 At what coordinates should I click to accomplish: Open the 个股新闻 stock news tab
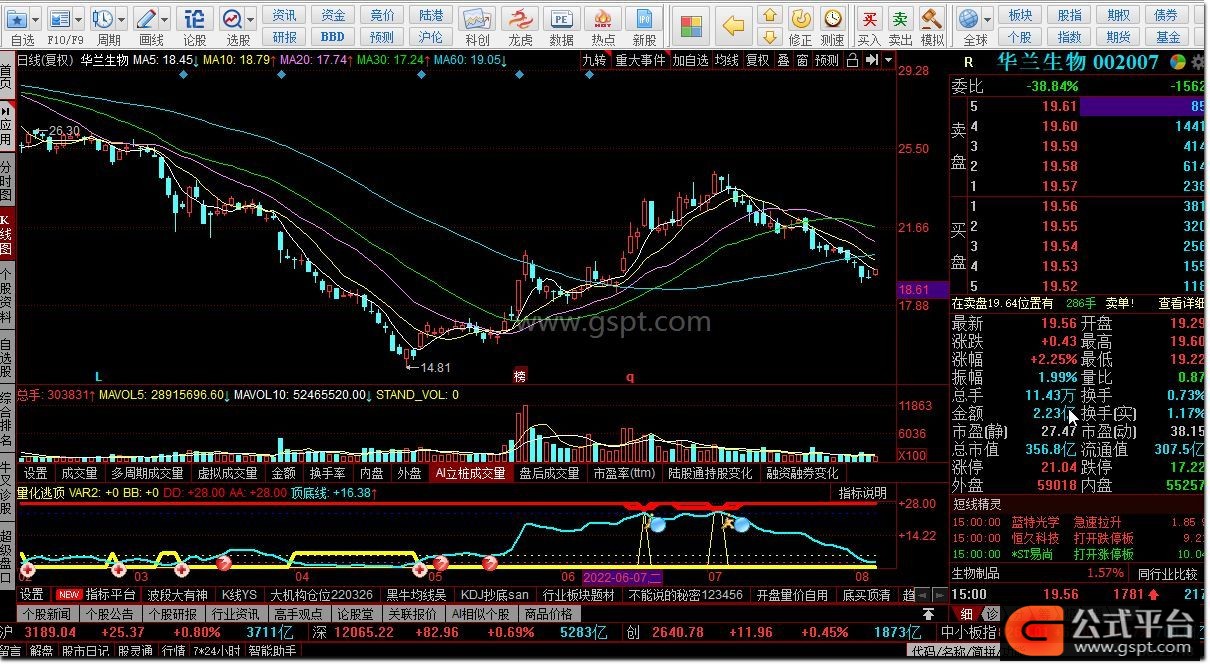click(46, 614)
